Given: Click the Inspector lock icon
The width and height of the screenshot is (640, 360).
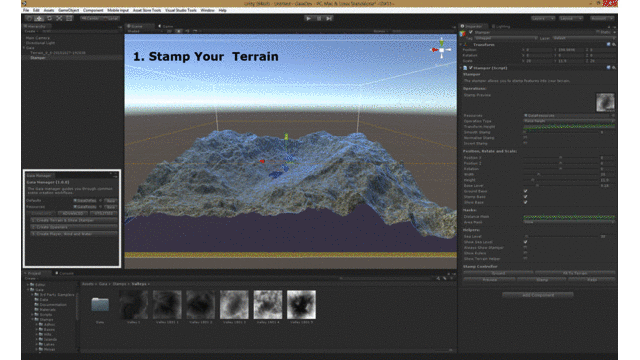Looking at the screenshot, I should pos(608,27).
